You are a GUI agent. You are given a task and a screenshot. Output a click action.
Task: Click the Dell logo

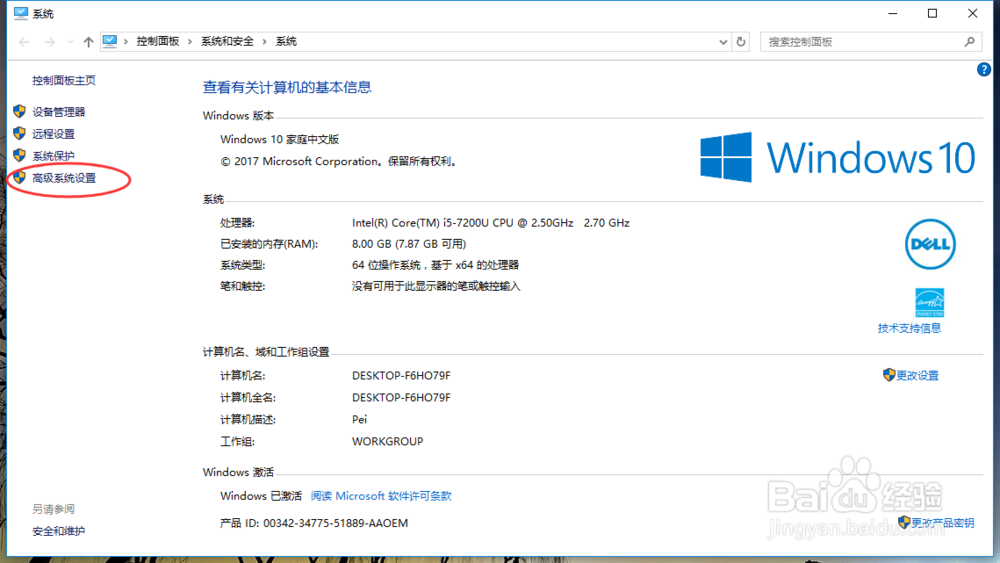click(930, 244)
